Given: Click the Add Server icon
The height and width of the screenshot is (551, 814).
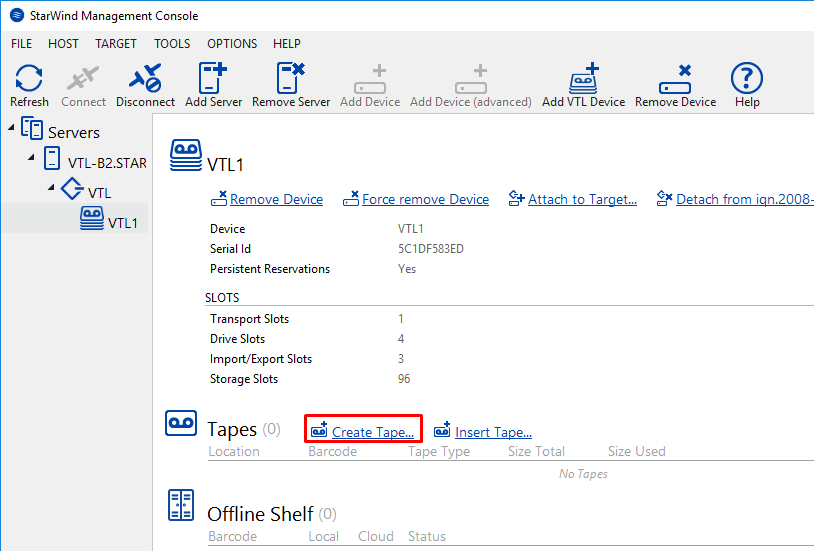Looking at the screenshot, I should [213, 79].
